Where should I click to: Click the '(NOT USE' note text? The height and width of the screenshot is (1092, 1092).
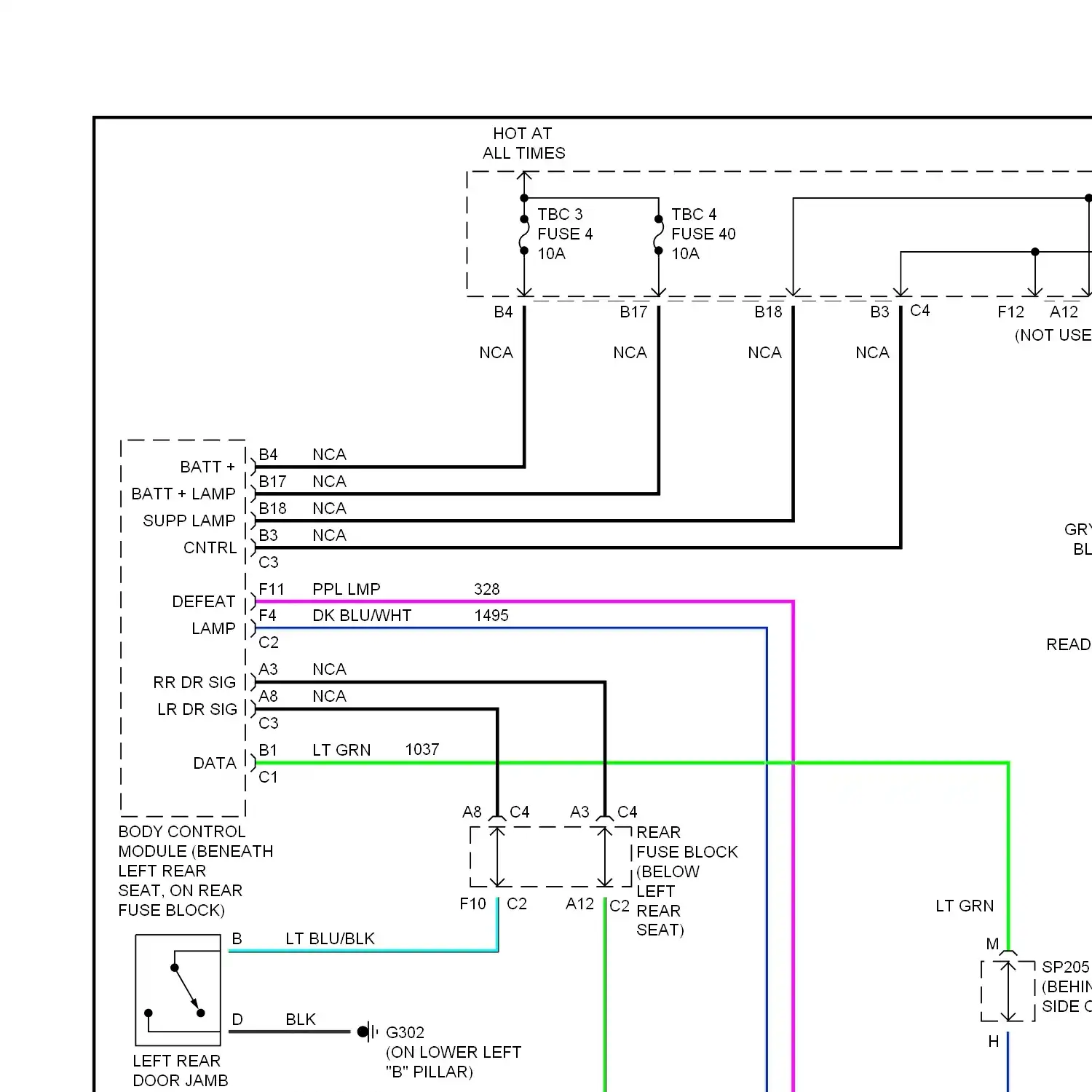[x=1053, y=335]
